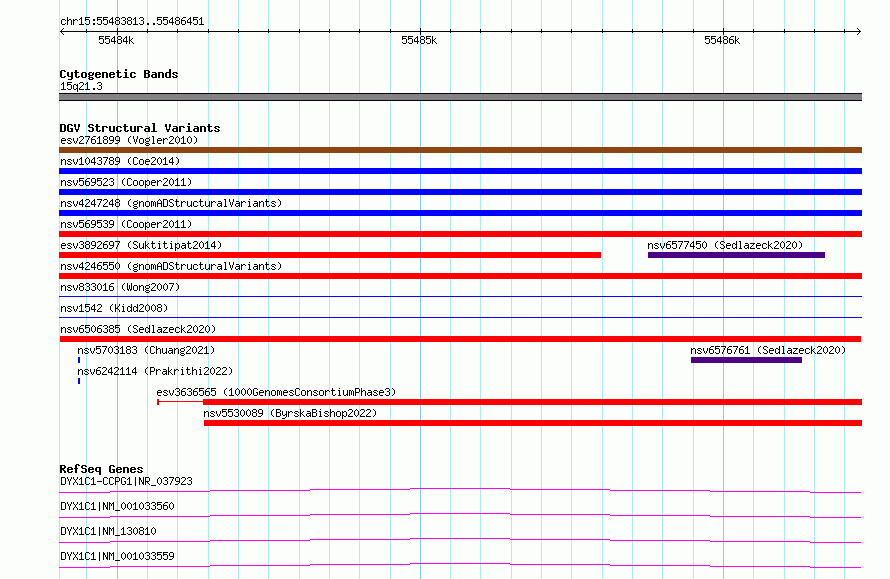The height and width of the screenshot is (579, 890).
Task: Open nsv6242114 (Prakrithi2022) label
Action: pyautogui.click(x=155, y=371)
